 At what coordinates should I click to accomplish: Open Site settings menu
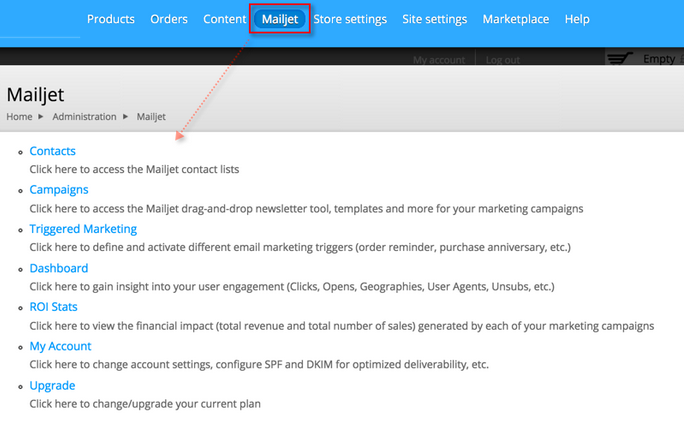(x=433, y=19)
